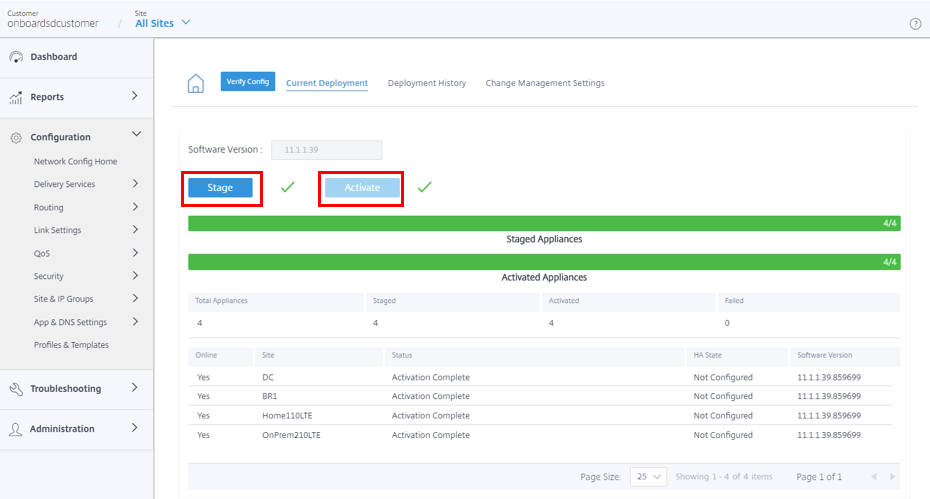Screen dimensions: 930x499
Task: Expand App & DNS Settings arrow
Action: pyautogui.click(x=135, y=321)
